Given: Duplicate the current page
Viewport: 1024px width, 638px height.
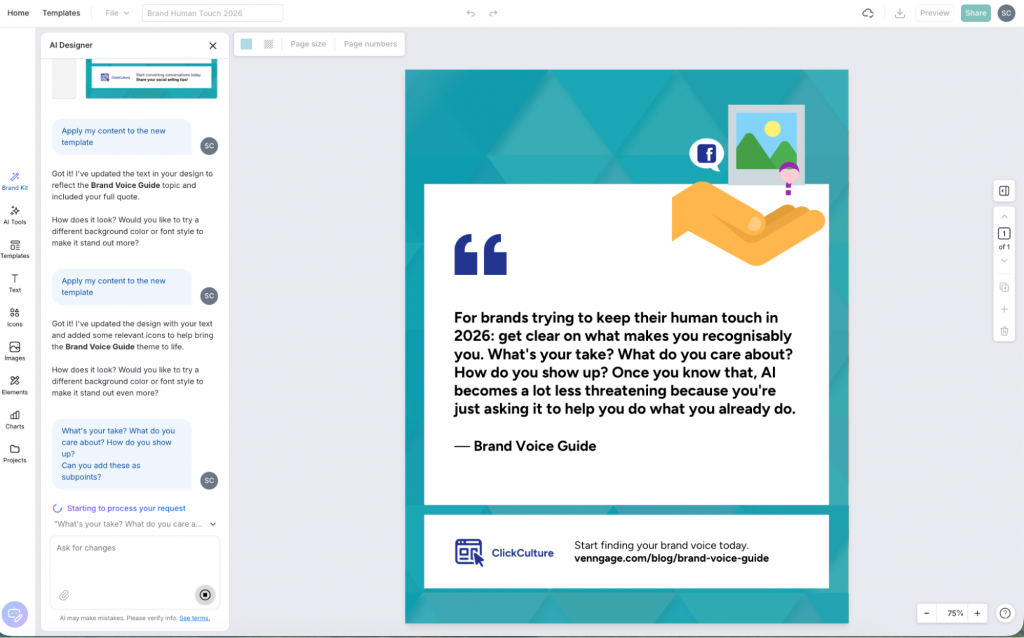Looking at the screenshot, I should (1004, 287).
